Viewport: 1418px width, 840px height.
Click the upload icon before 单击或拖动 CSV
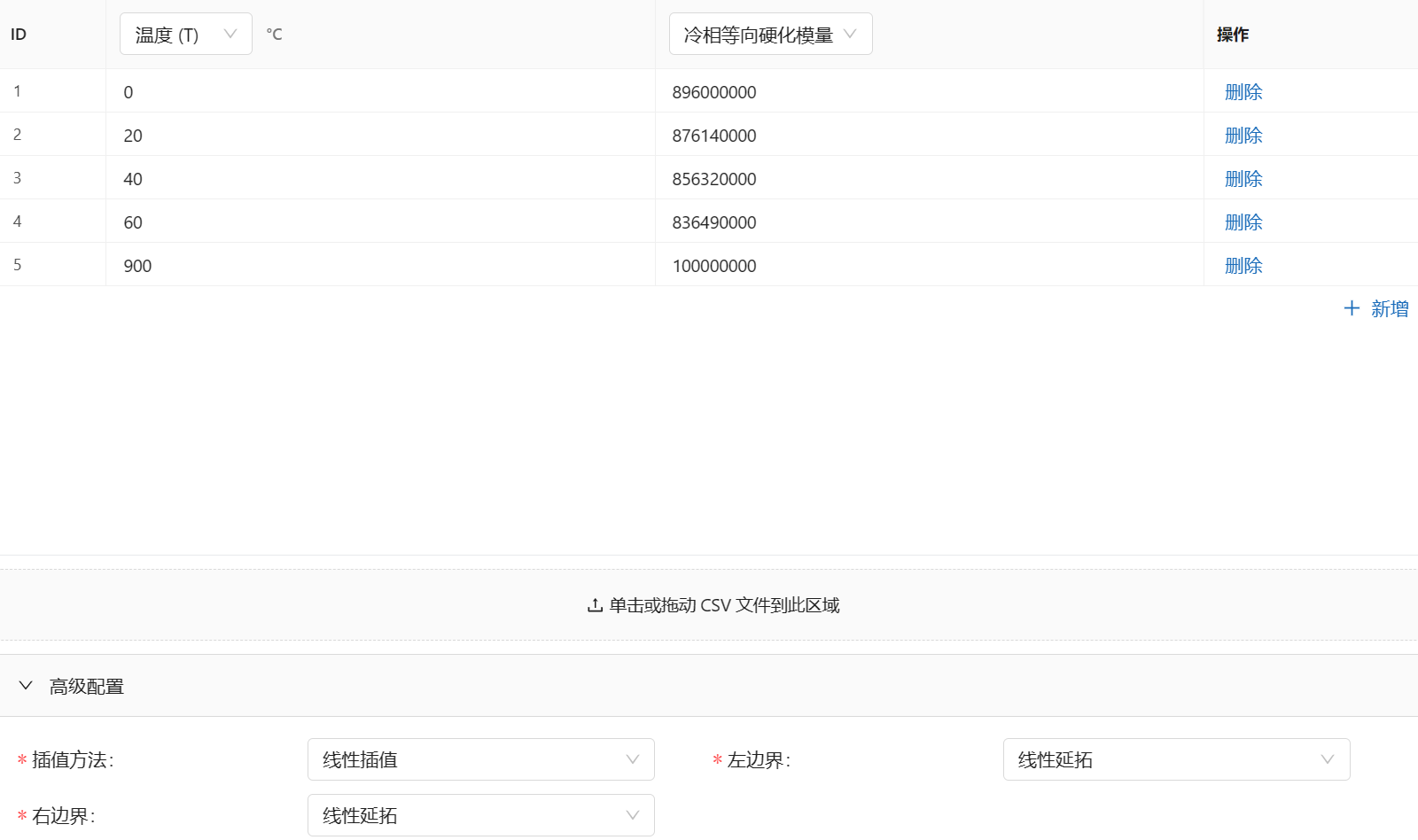click(595, 605)
